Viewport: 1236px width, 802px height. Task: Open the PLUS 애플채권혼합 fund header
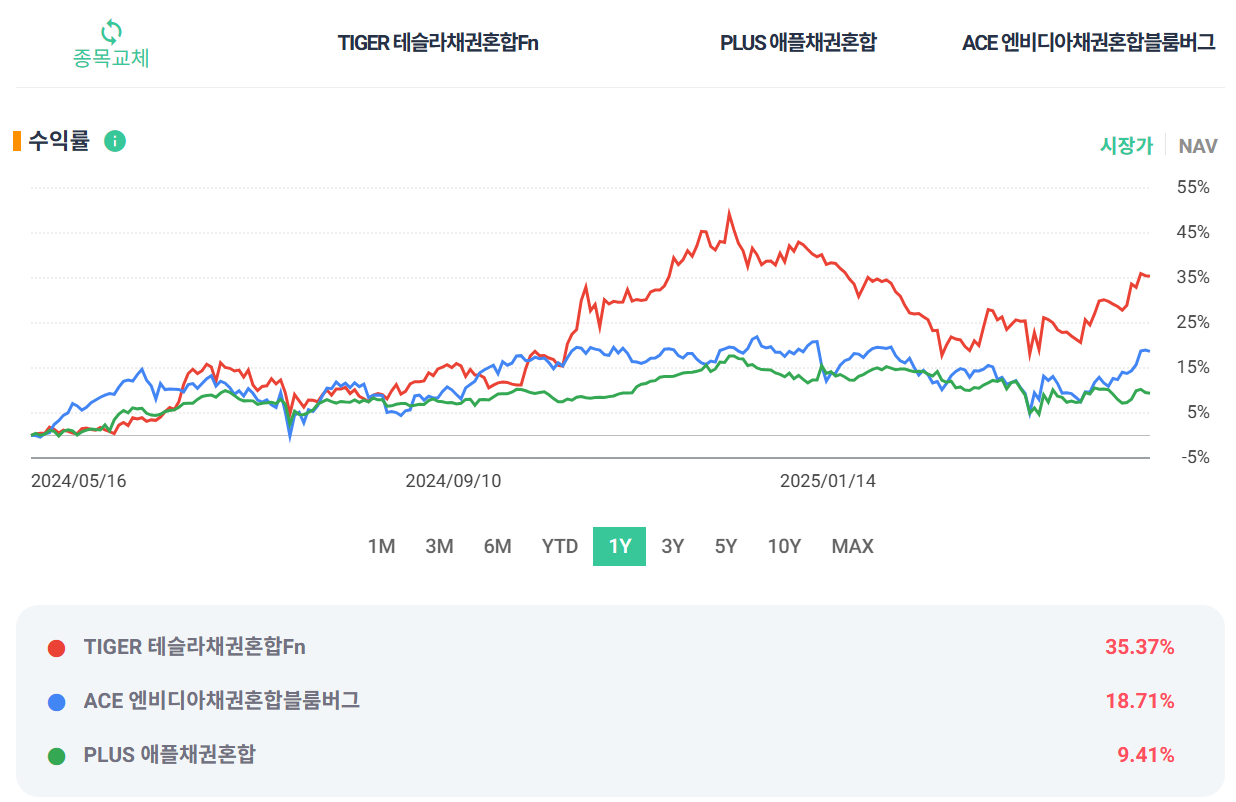coord(798,44)
